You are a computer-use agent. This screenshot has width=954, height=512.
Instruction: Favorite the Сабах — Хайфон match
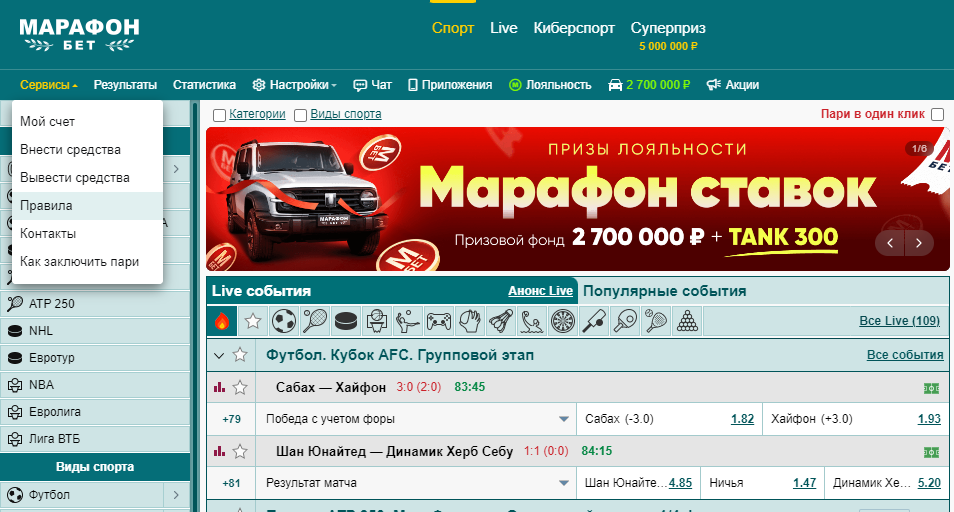(240, 387)
